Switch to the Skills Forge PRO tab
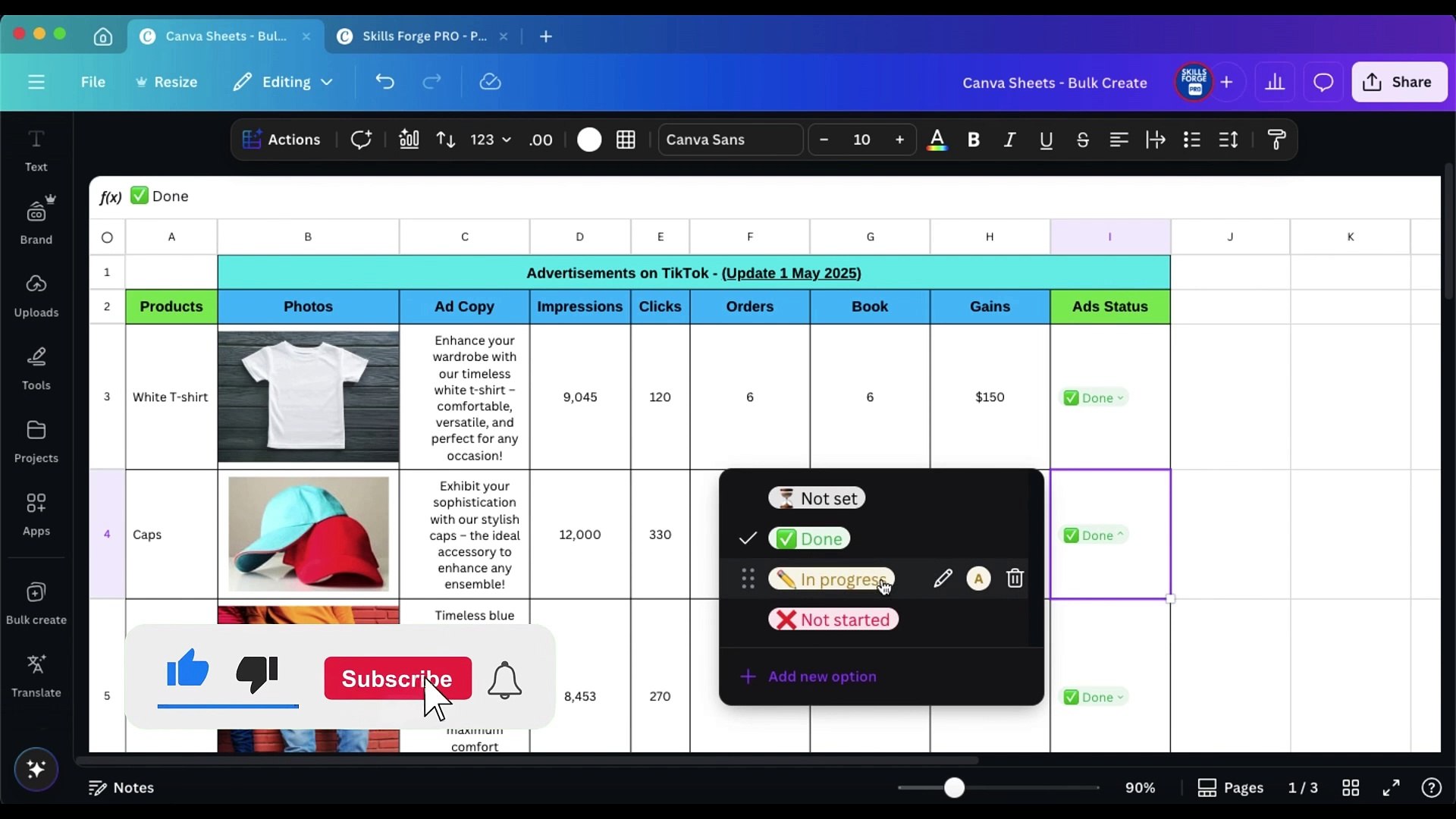The width and height of the screenshot is (1456, 819). [423, 36]
